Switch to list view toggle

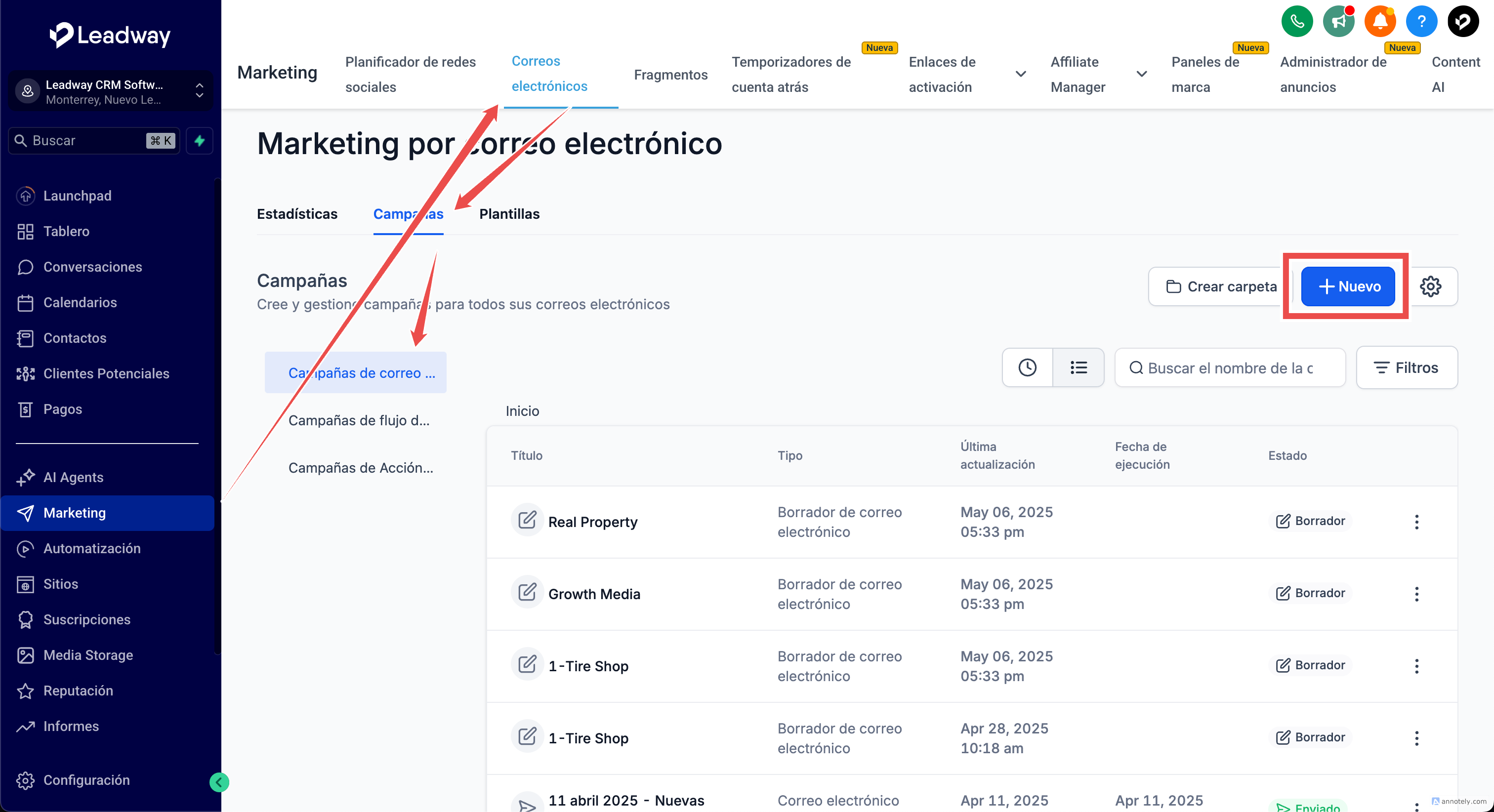click(1078, 367)
